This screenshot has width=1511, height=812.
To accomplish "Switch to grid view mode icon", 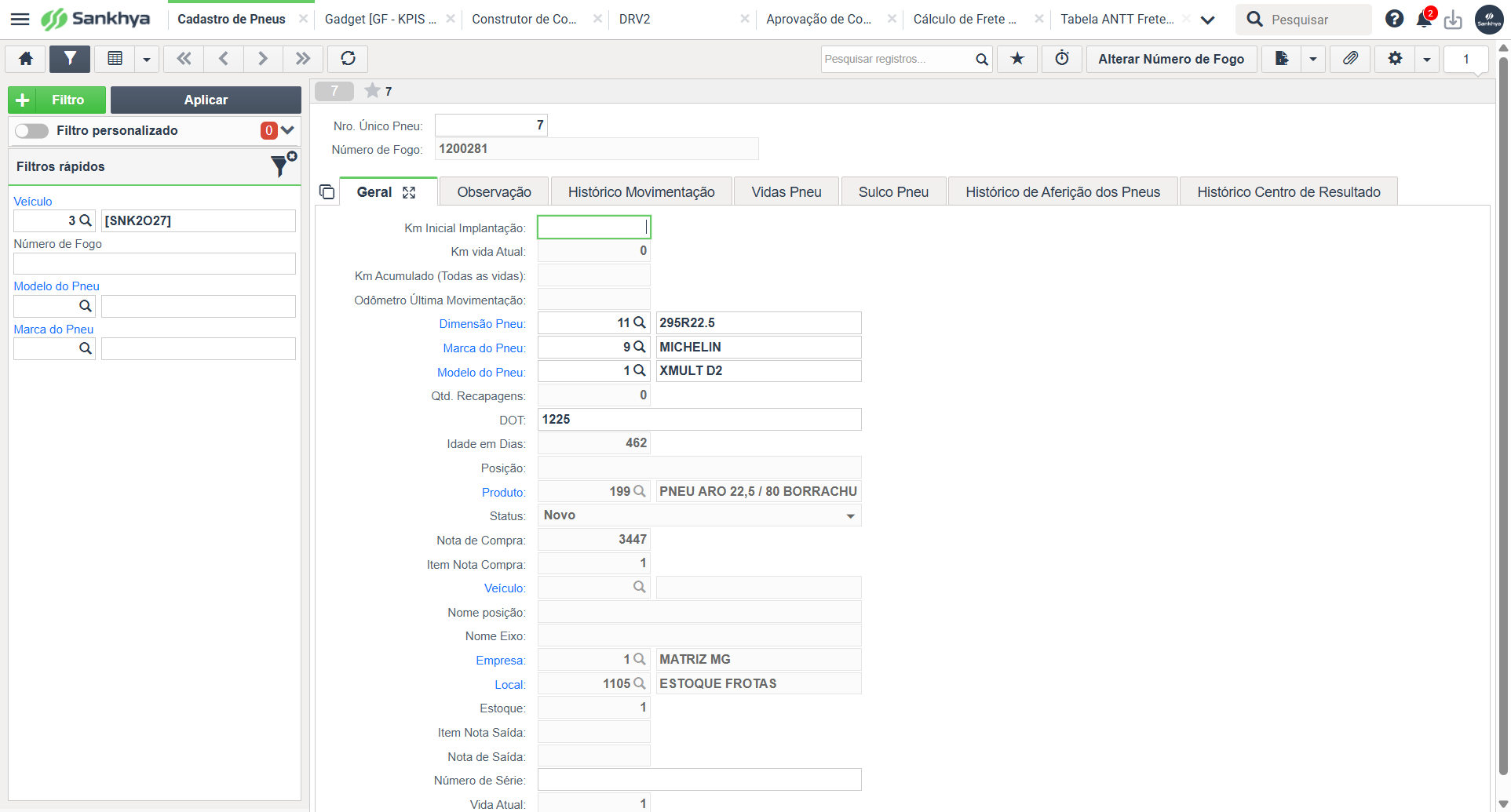I will [115, 59].
